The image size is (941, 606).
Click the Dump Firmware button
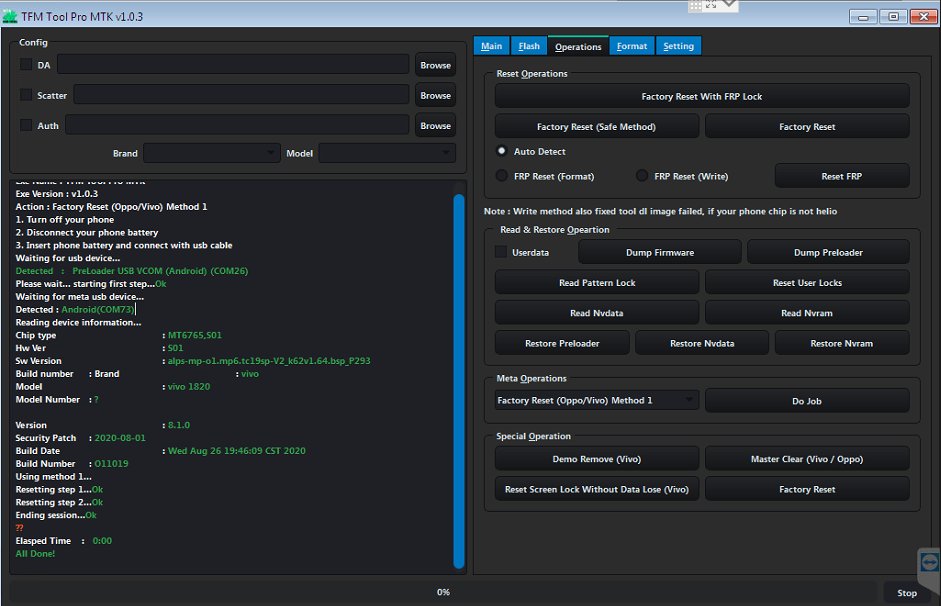(x=658, y=251)
